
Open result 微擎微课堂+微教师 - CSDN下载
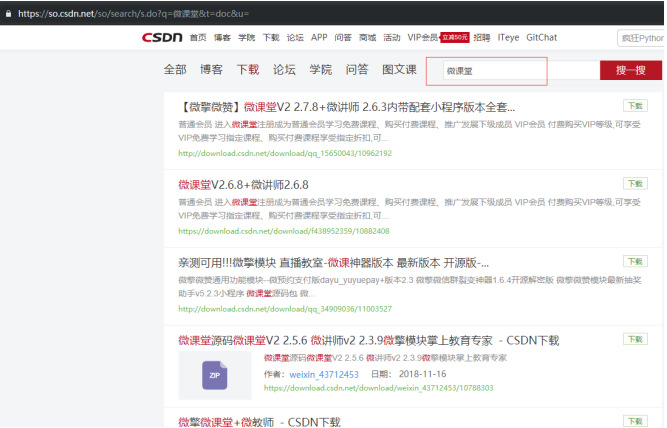click(259, 422)
